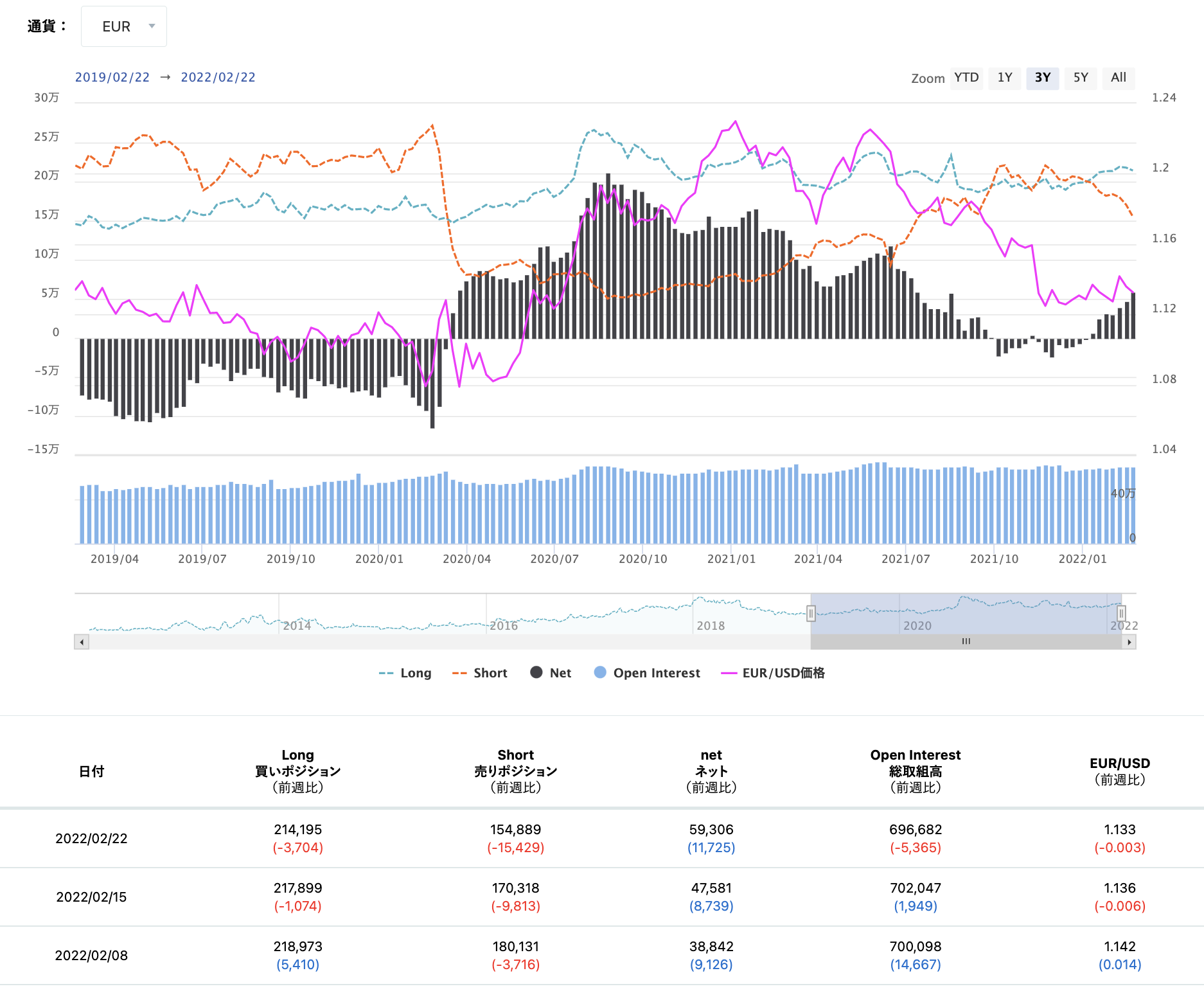The width and height of the screenshot is (1204, 991).
Task: Click net value 47,581
Action: [x=711, y=888]
